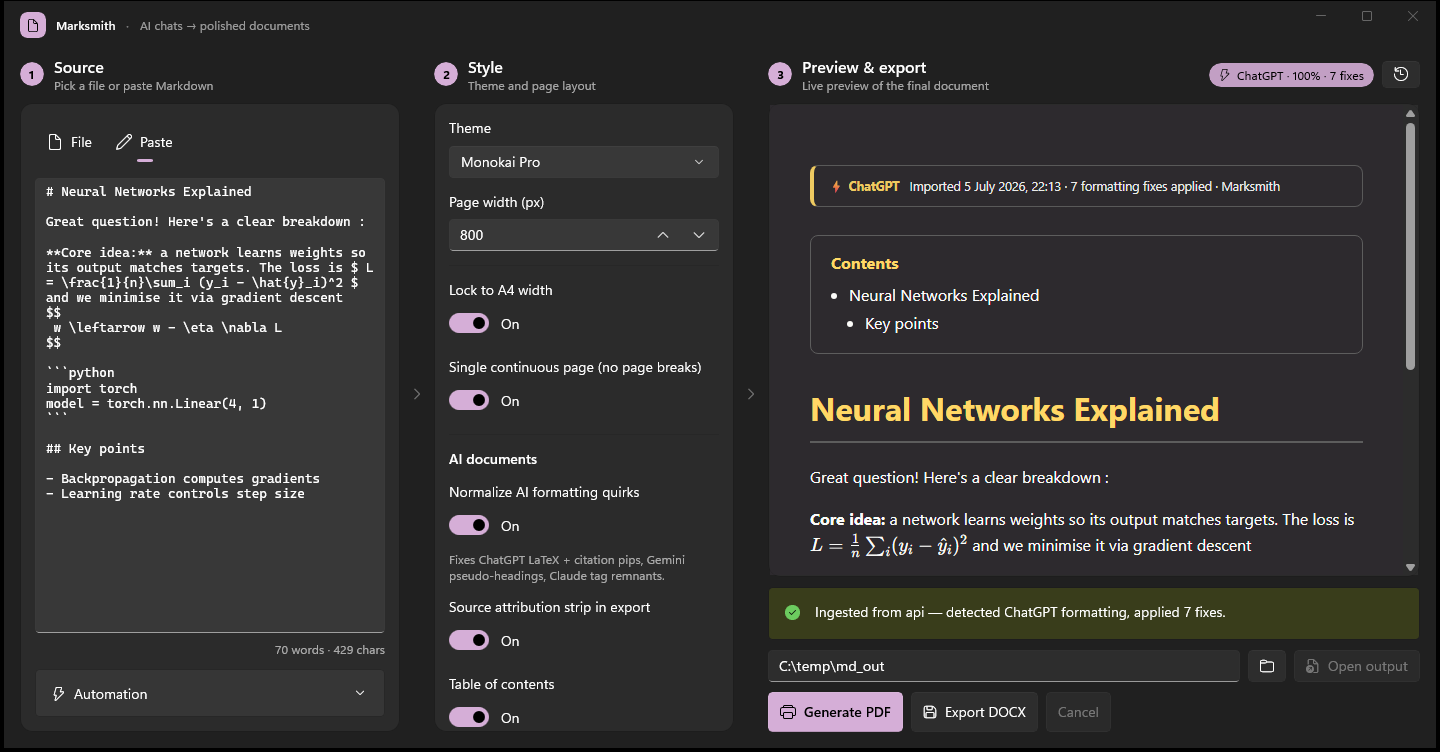
Task: Click the Cancel button
Action: 1078,712
